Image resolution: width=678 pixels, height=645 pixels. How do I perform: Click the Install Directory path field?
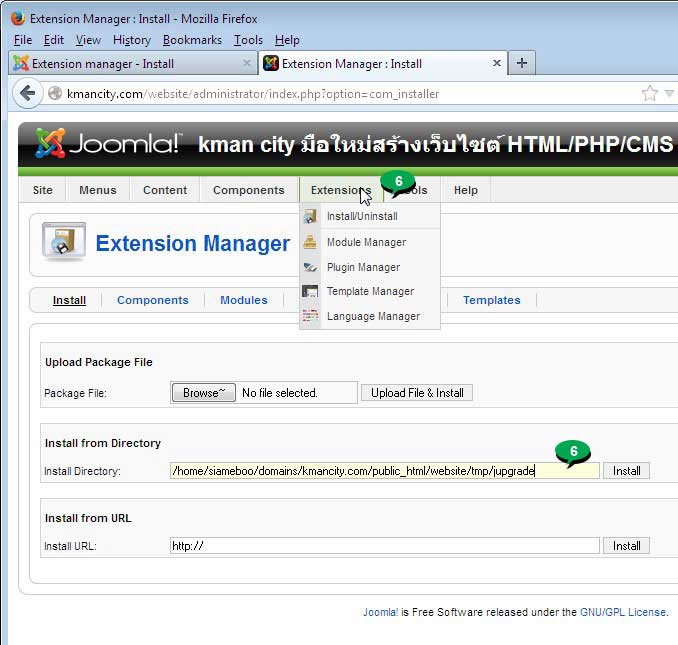pos(384,470)
